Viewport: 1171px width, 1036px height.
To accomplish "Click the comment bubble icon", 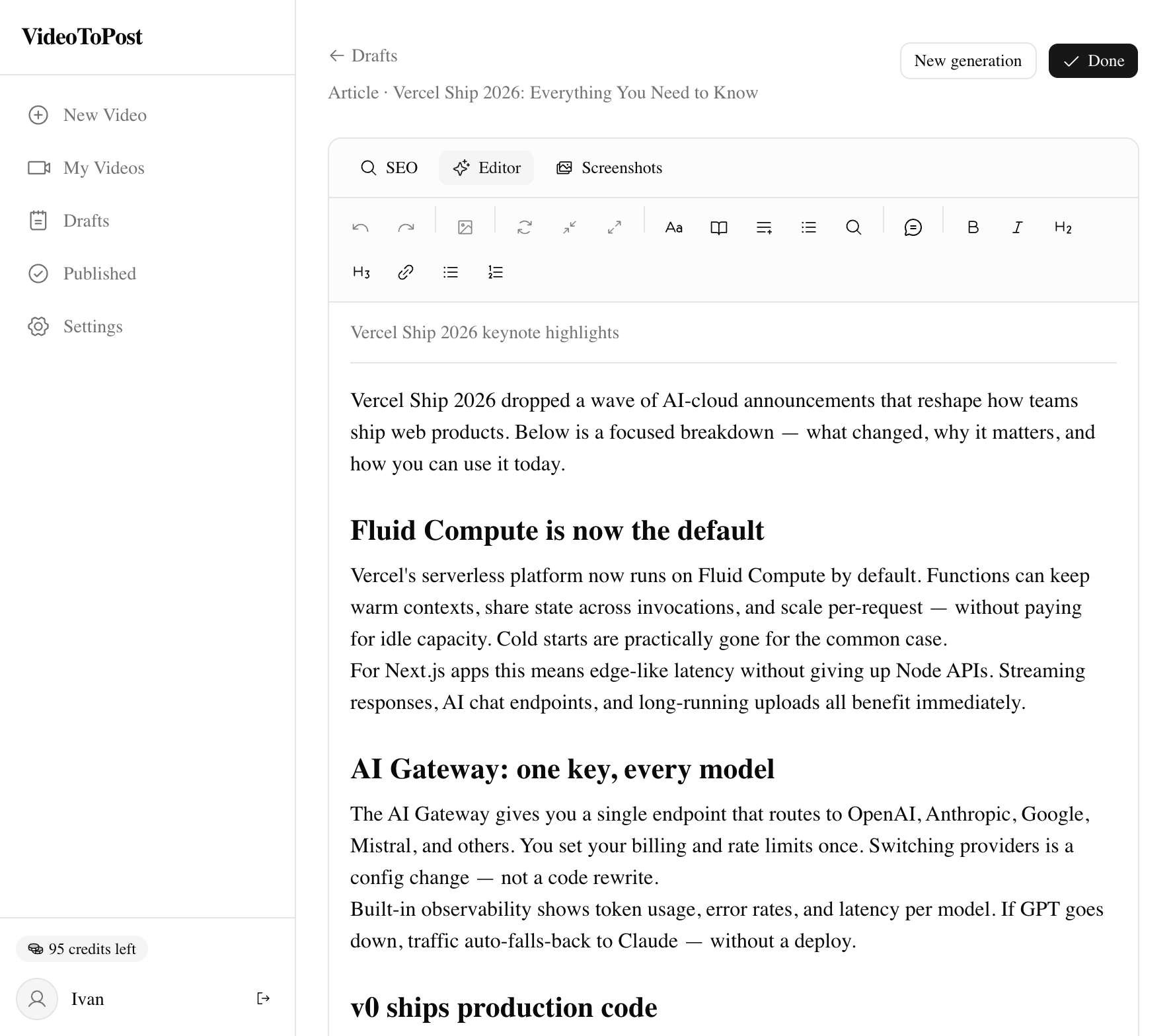I will pyautogui.click(x=913, y=227).
